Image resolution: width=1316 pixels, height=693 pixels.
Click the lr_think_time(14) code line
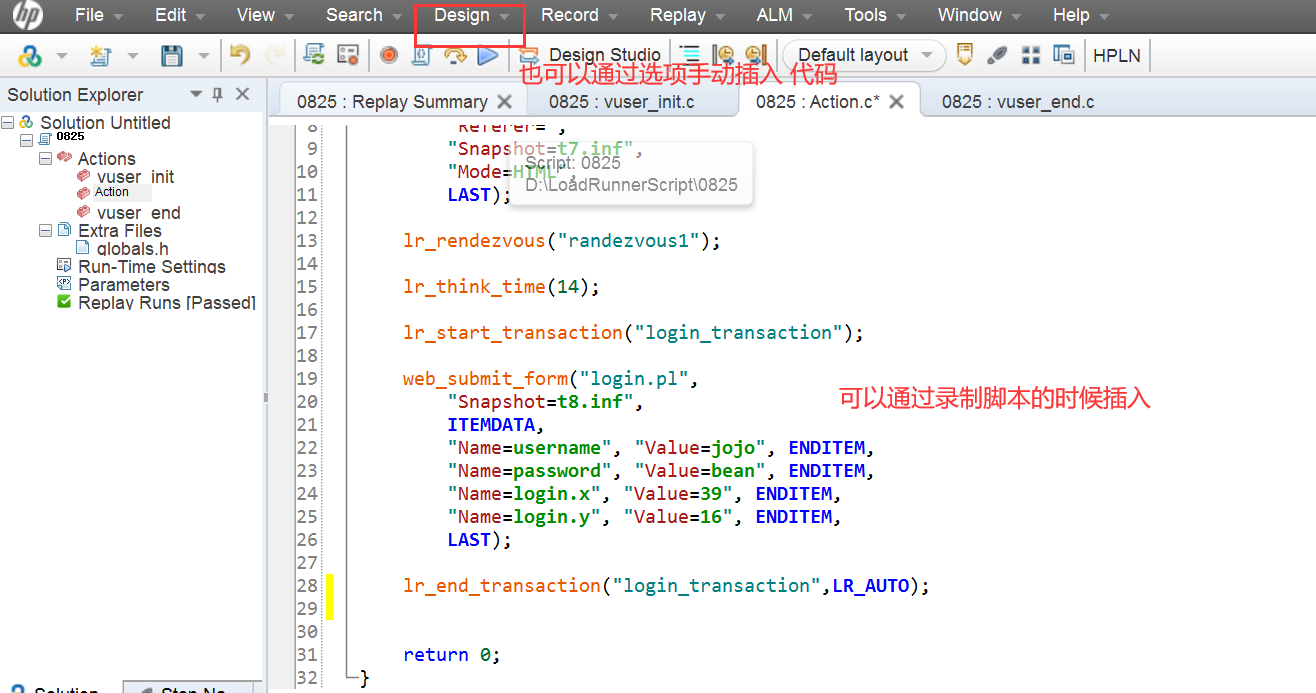tap(501, 286)
